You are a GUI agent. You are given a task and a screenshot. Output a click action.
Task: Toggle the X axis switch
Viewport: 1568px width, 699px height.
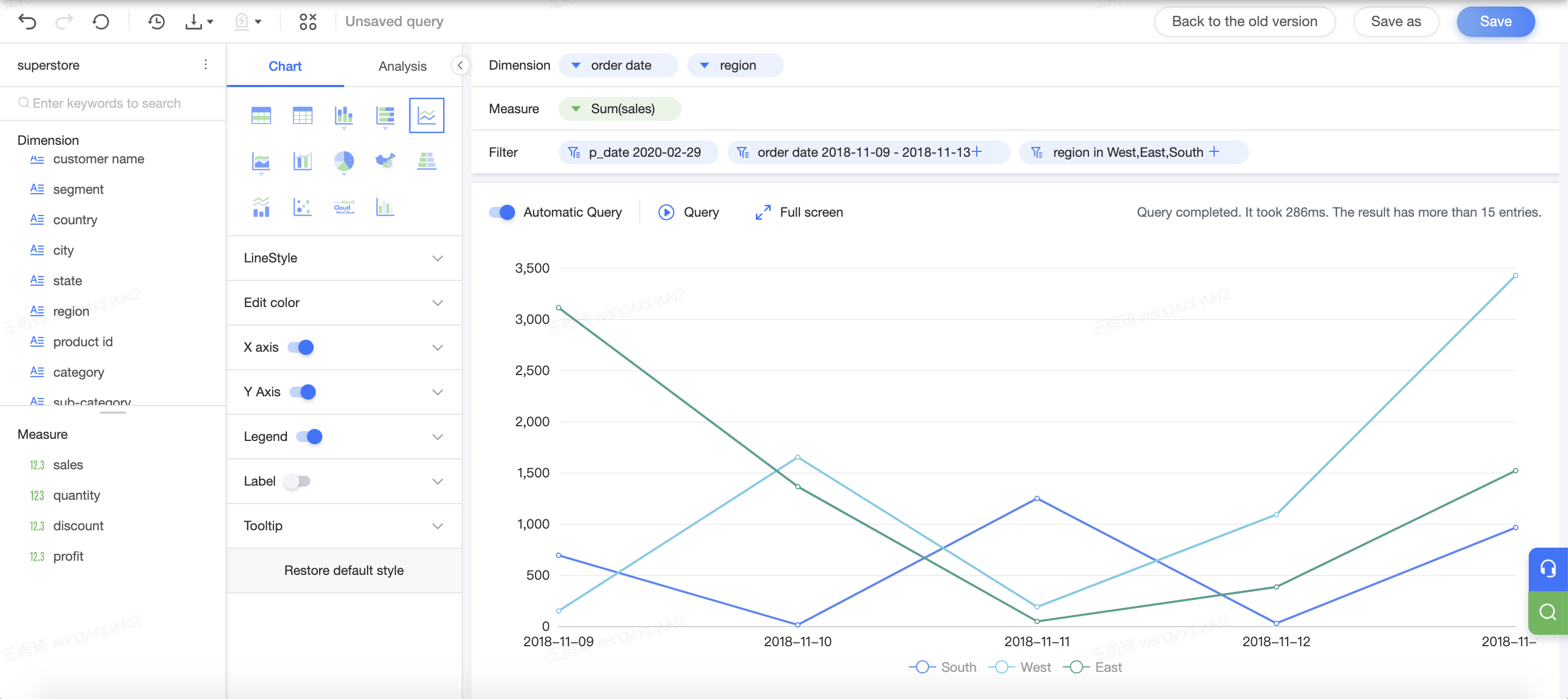(x=301, y=347)
